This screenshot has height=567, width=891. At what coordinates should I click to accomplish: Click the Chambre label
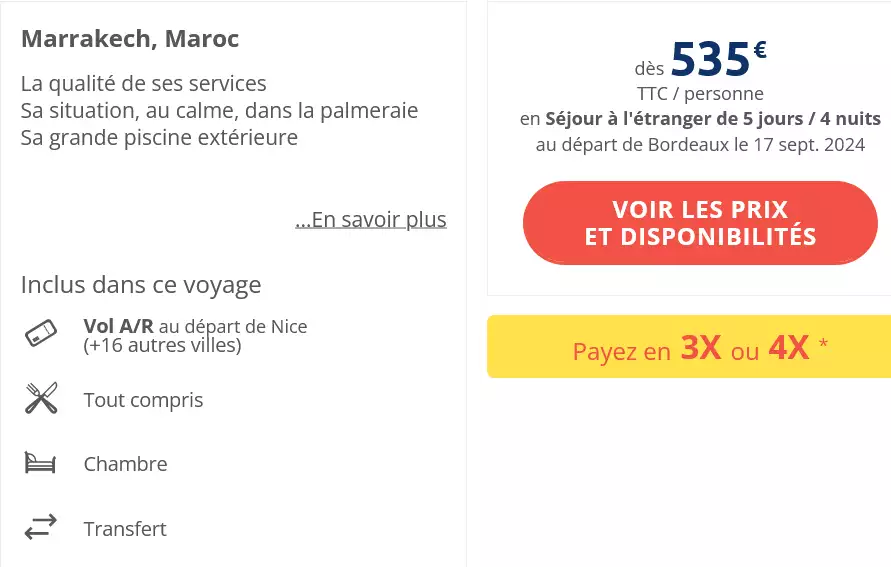pos(125,464)
